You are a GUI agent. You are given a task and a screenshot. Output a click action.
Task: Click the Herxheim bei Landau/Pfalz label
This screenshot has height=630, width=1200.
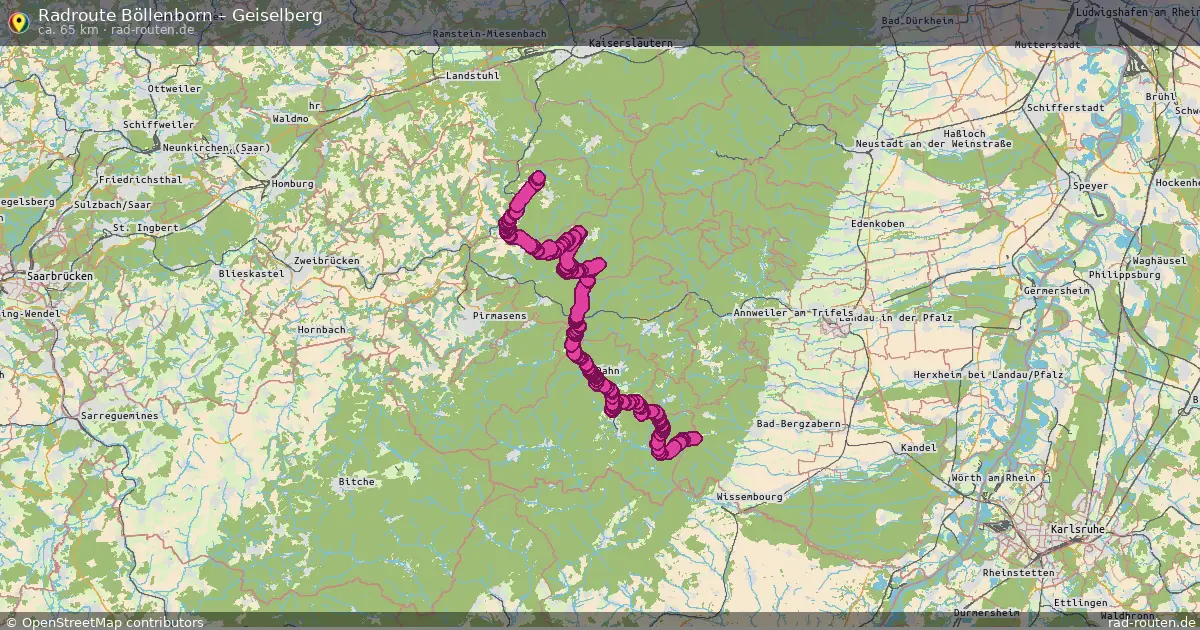991,374
